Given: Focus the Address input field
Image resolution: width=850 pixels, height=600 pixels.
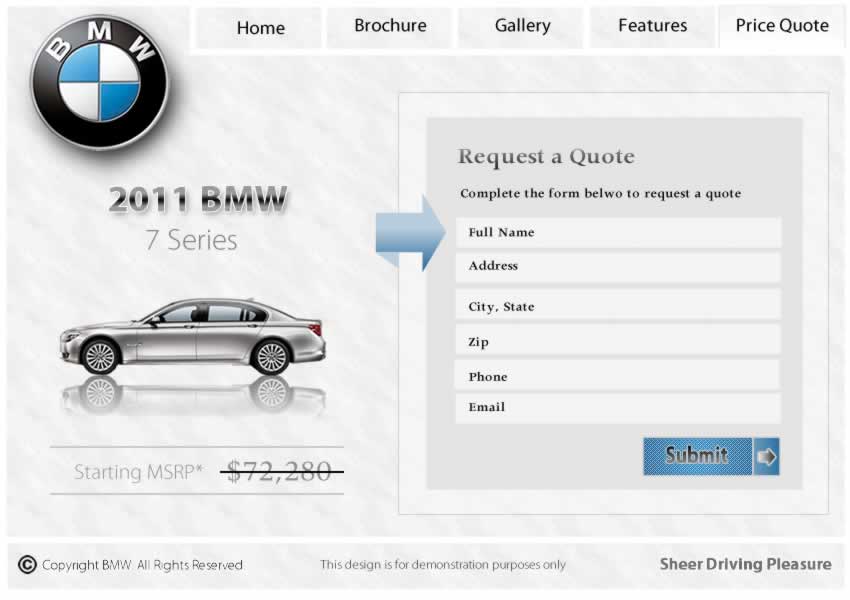Looking at the screenshot, I should [x=618, y=266].
